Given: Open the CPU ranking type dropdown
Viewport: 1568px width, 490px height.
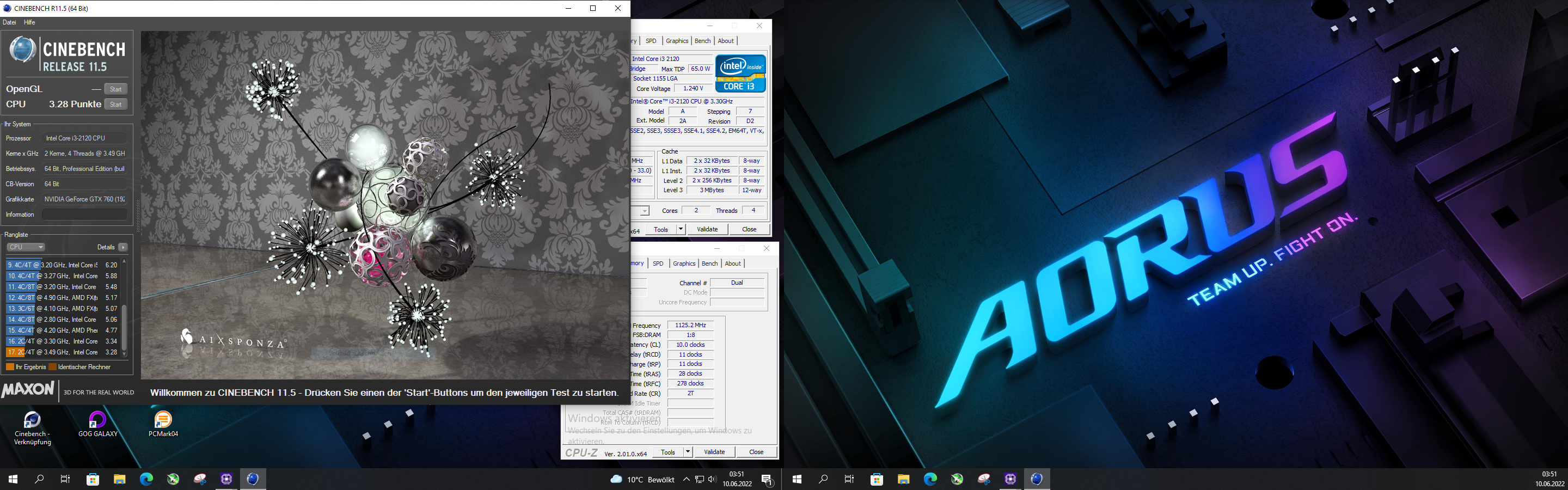Looking at the screenshot, I should coord(26,247).
